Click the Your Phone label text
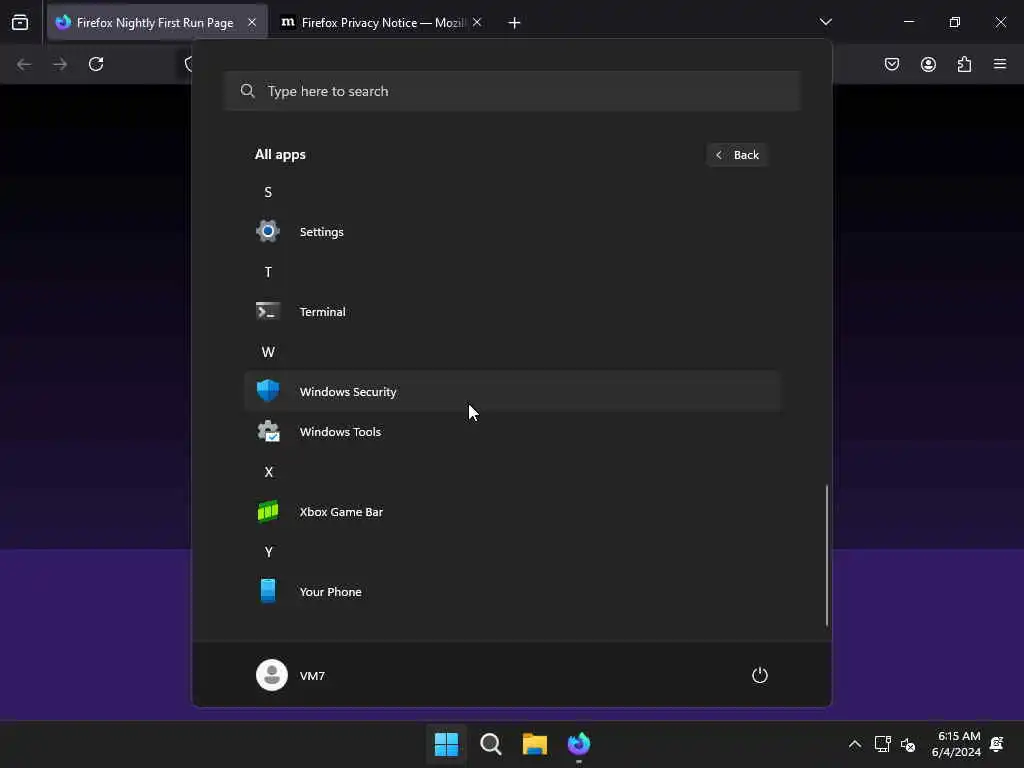The height and width of the screenshot is (768, 1024). 330,592
